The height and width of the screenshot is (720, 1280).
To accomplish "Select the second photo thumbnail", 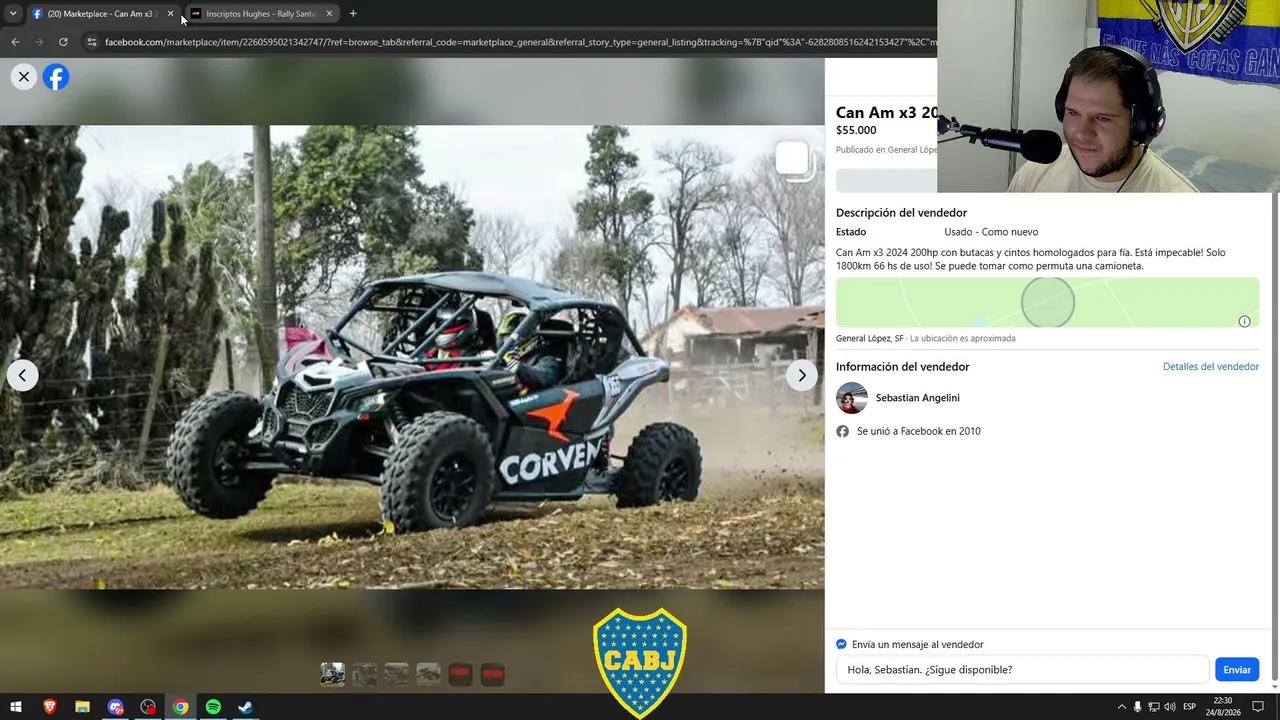I will click(x=365, y=674).
